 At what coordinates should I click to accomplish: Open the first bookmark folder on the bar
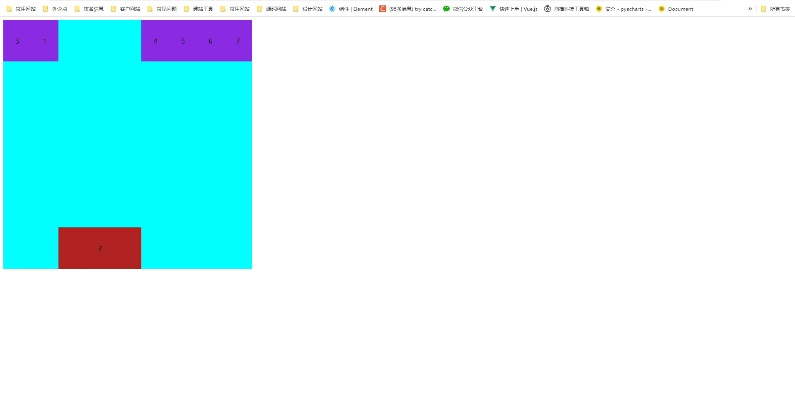click(20, 8)
